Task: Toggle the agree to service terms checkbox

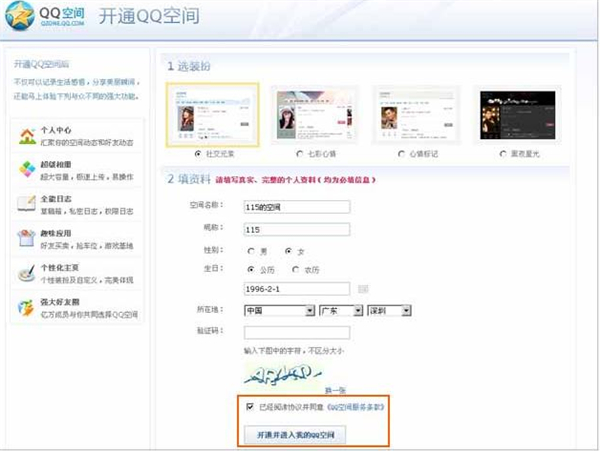Action: (x=250, y=407)
